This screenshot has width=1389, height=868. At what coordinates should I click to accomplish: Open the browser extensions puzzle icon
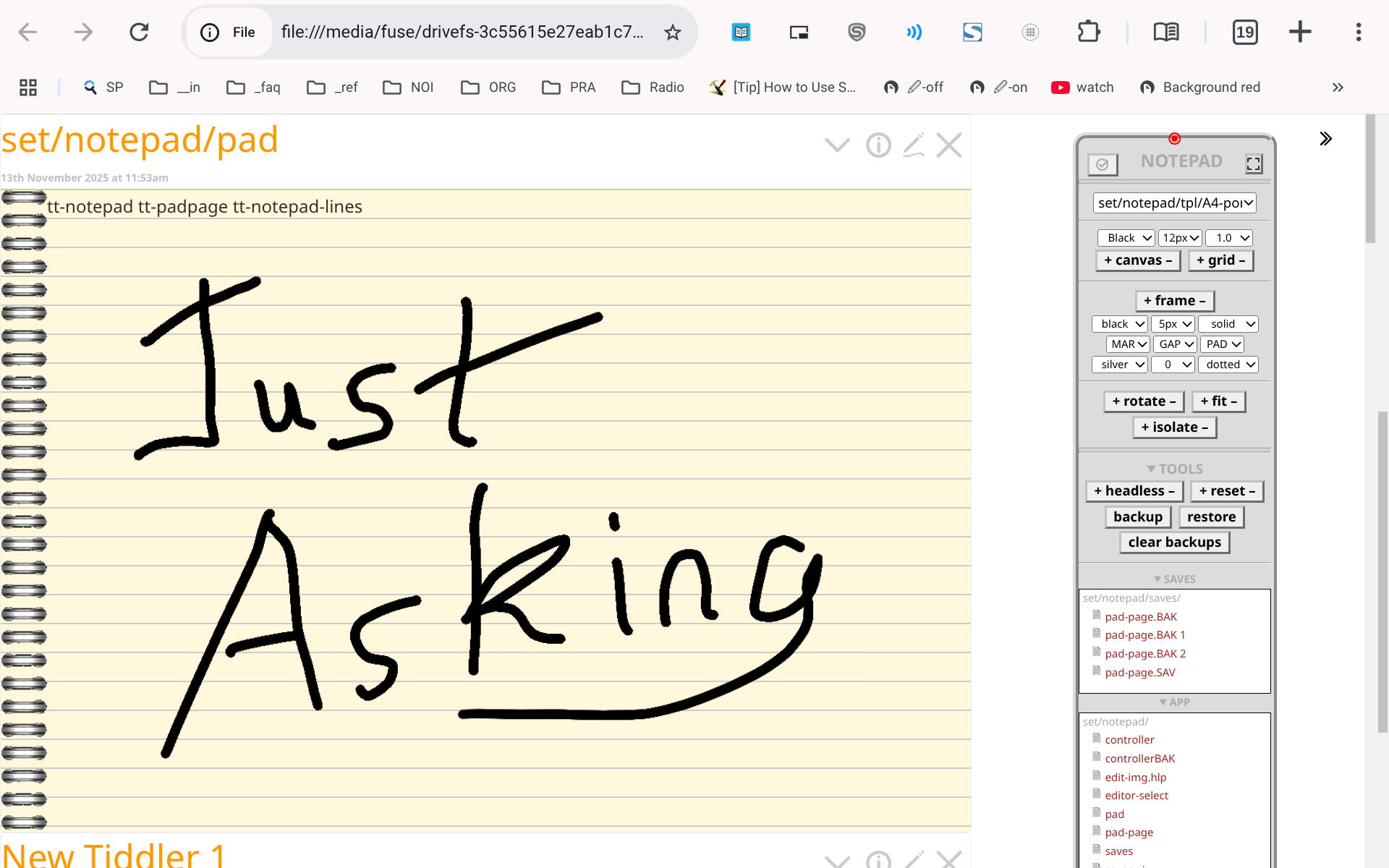point(1088,32)
